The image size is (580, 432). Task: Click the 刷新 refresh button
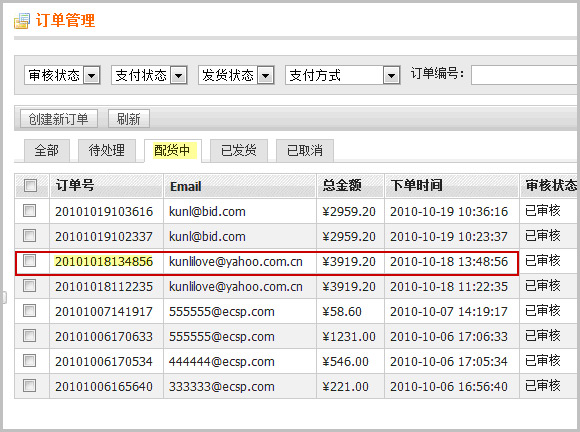point(129,119)
